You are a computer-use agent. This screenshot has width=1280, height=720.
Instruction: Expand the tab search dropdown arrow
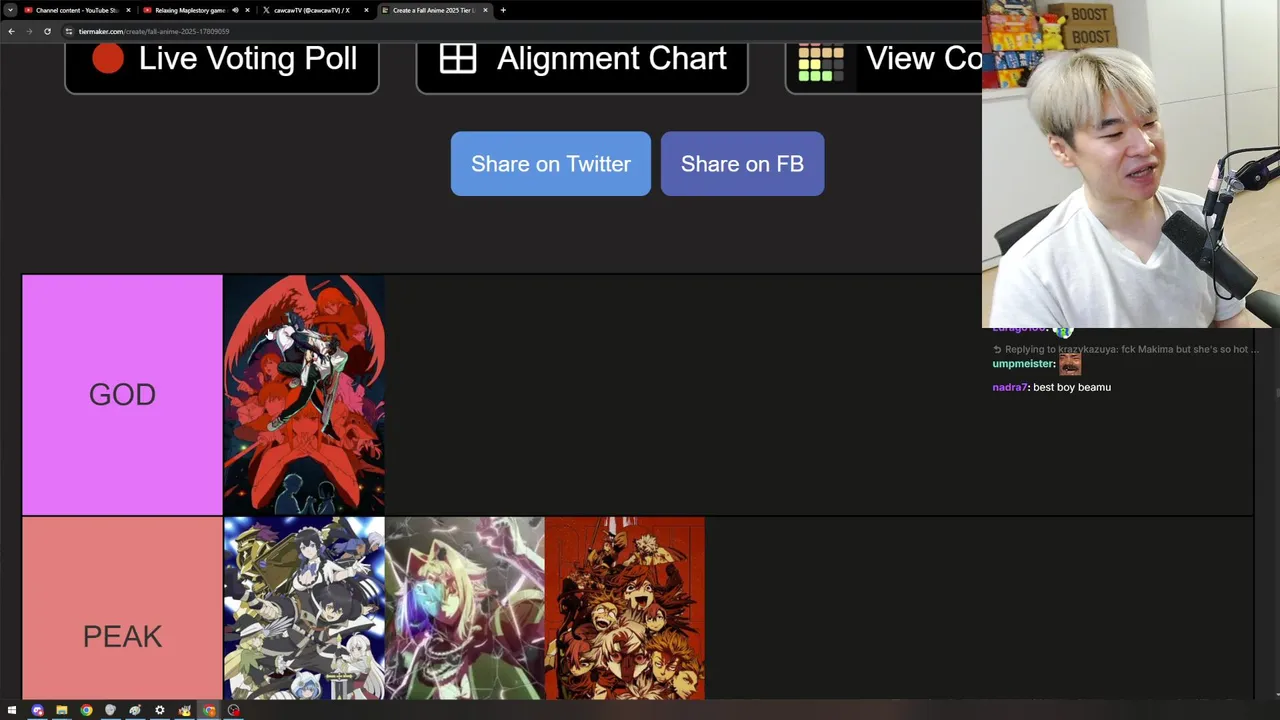tap(10, 10)
